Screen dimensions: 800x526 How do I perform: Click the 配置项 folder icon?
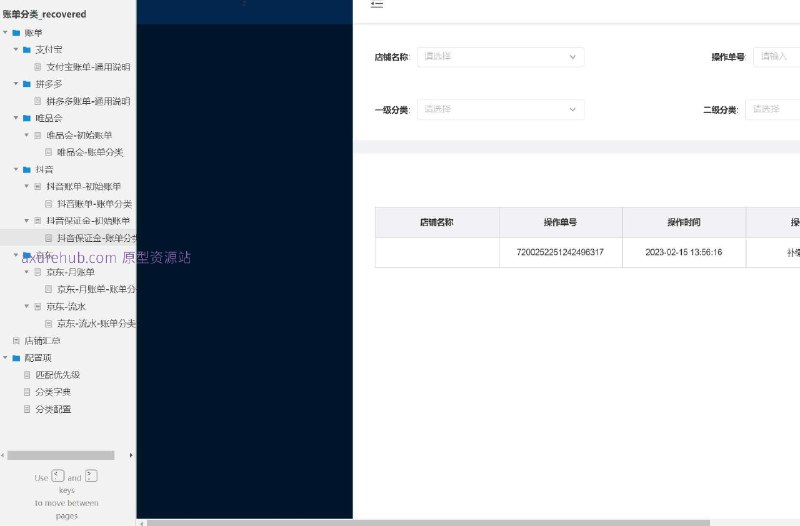click(x=16, y=358)
